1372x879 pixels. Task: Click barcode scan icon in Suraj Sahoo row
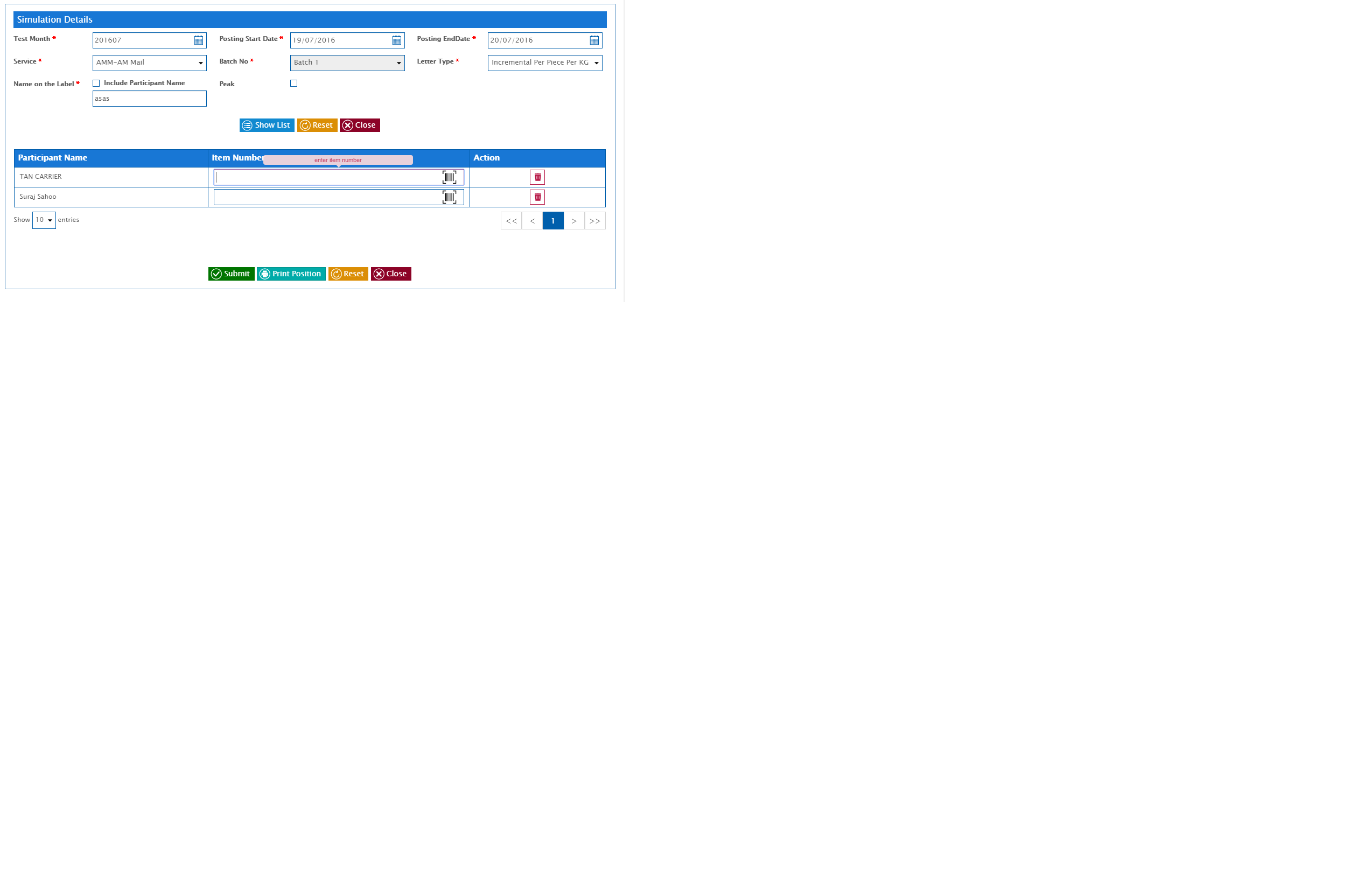(449, 197)
